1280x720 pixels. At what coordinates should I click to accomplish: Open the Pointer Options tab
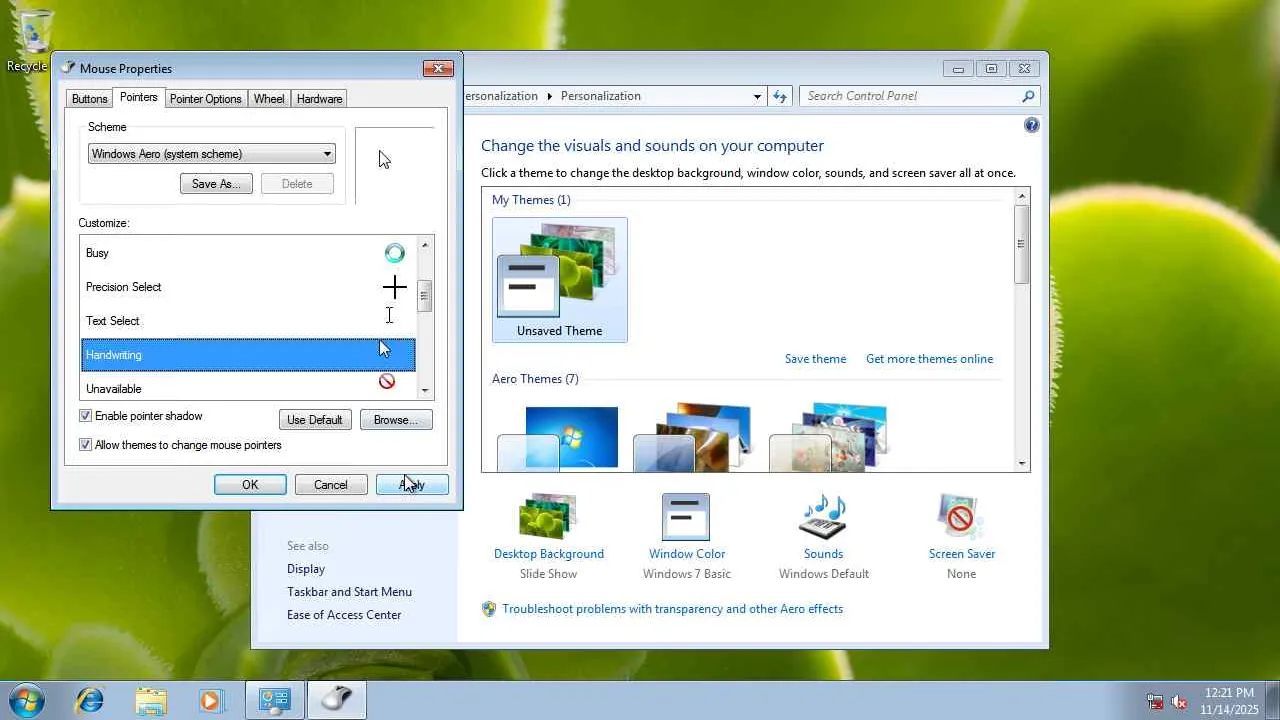click(205, 99)
